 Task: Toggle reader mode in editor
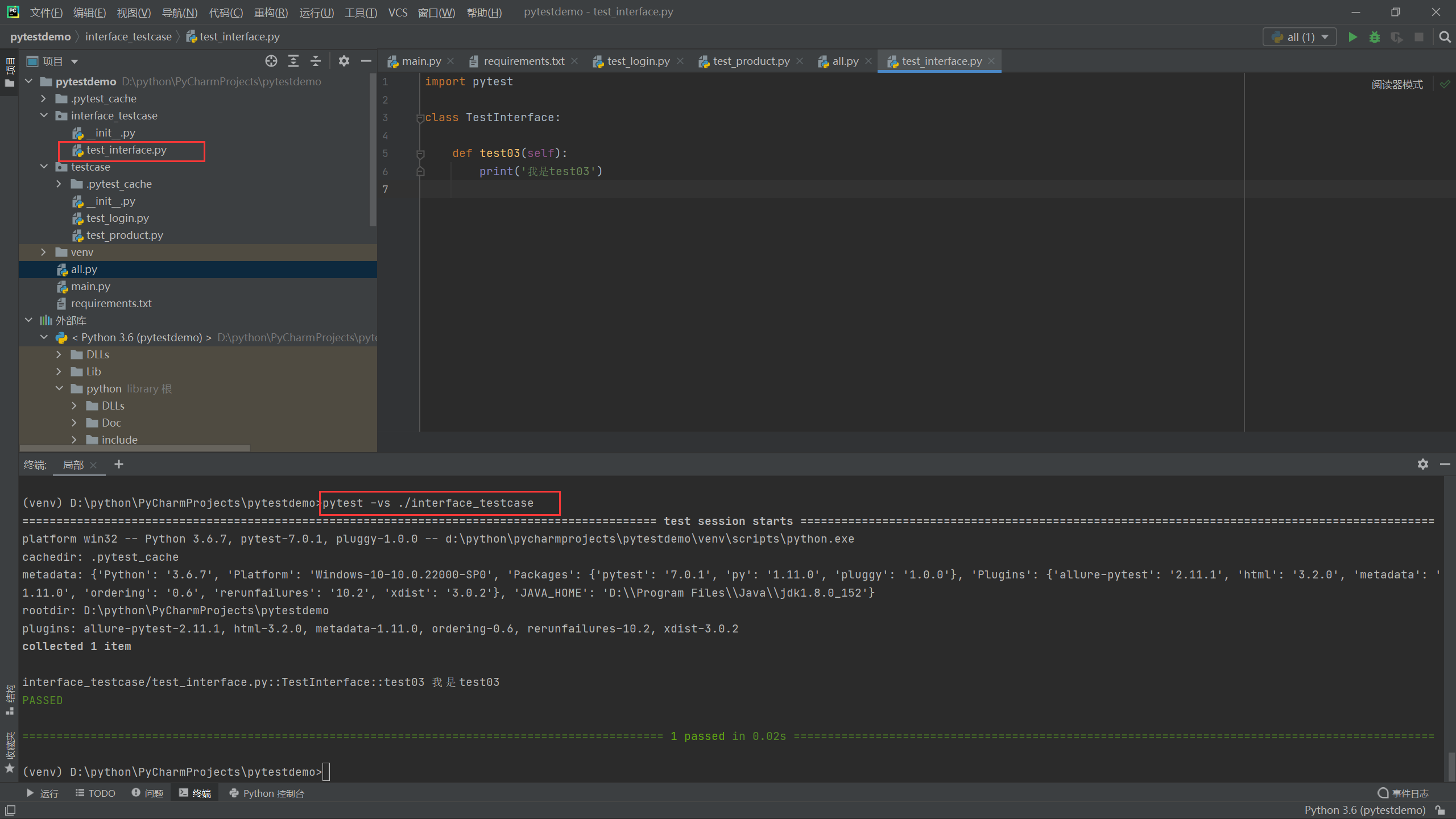point(1397,85)
